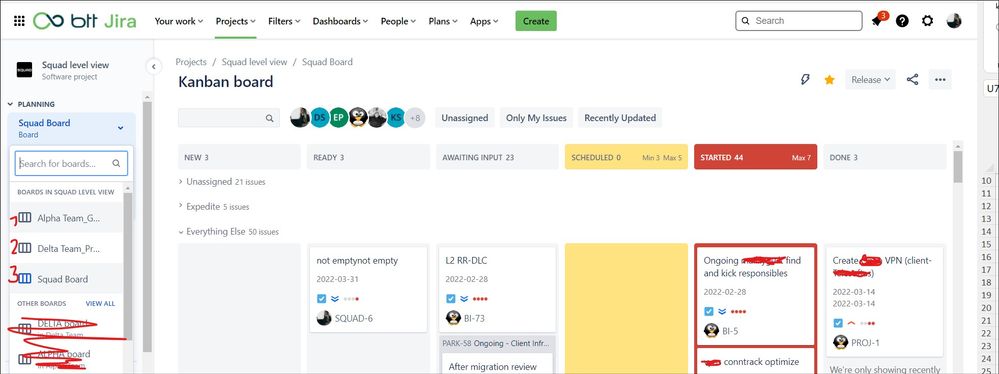Open the not emptynot empty card
The width and height of the screenshot is (999, 374).
(368, 290)
